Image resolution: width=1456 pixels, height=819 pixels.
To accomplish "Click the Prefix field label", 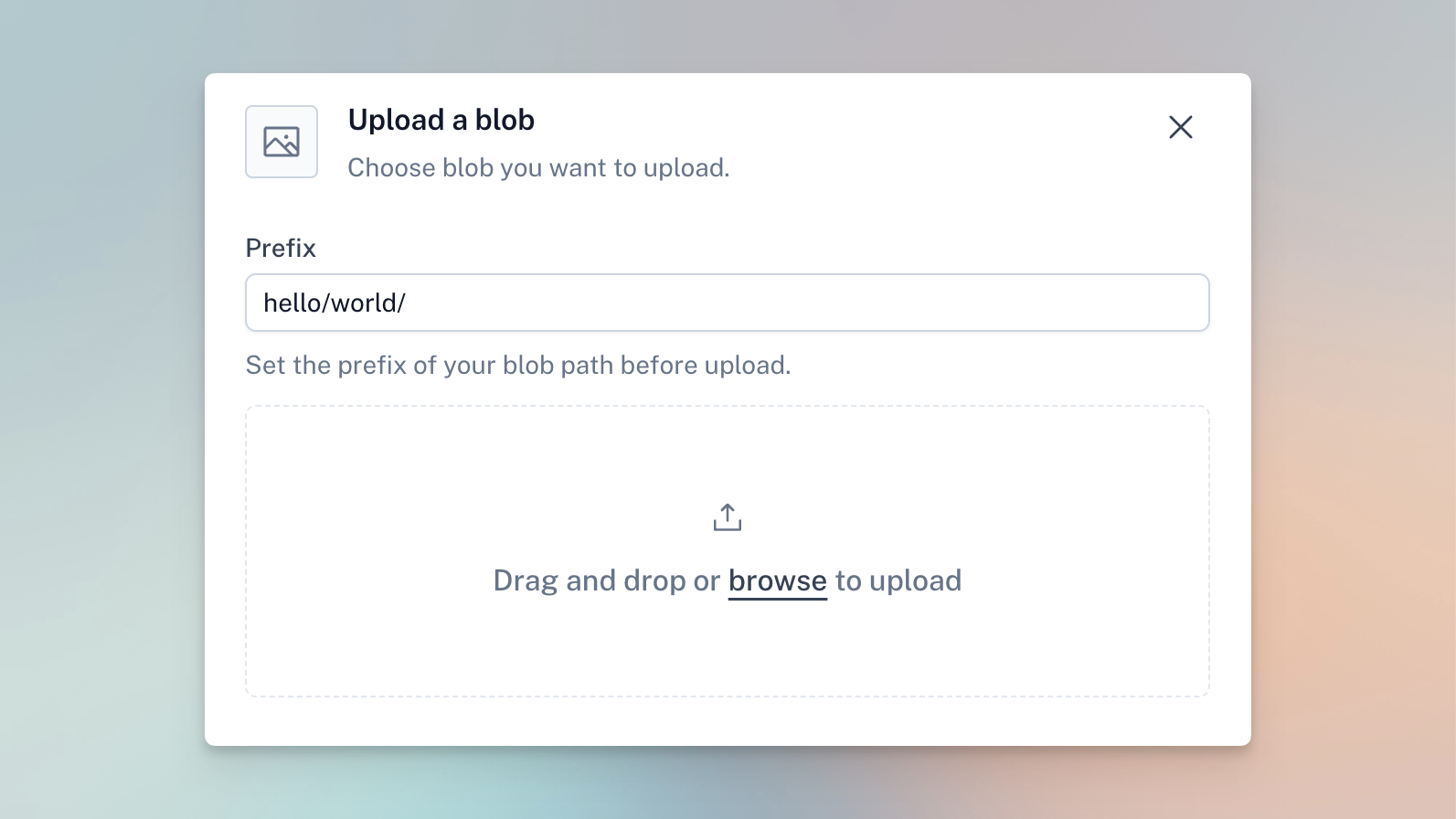I will tap(281, 248).
